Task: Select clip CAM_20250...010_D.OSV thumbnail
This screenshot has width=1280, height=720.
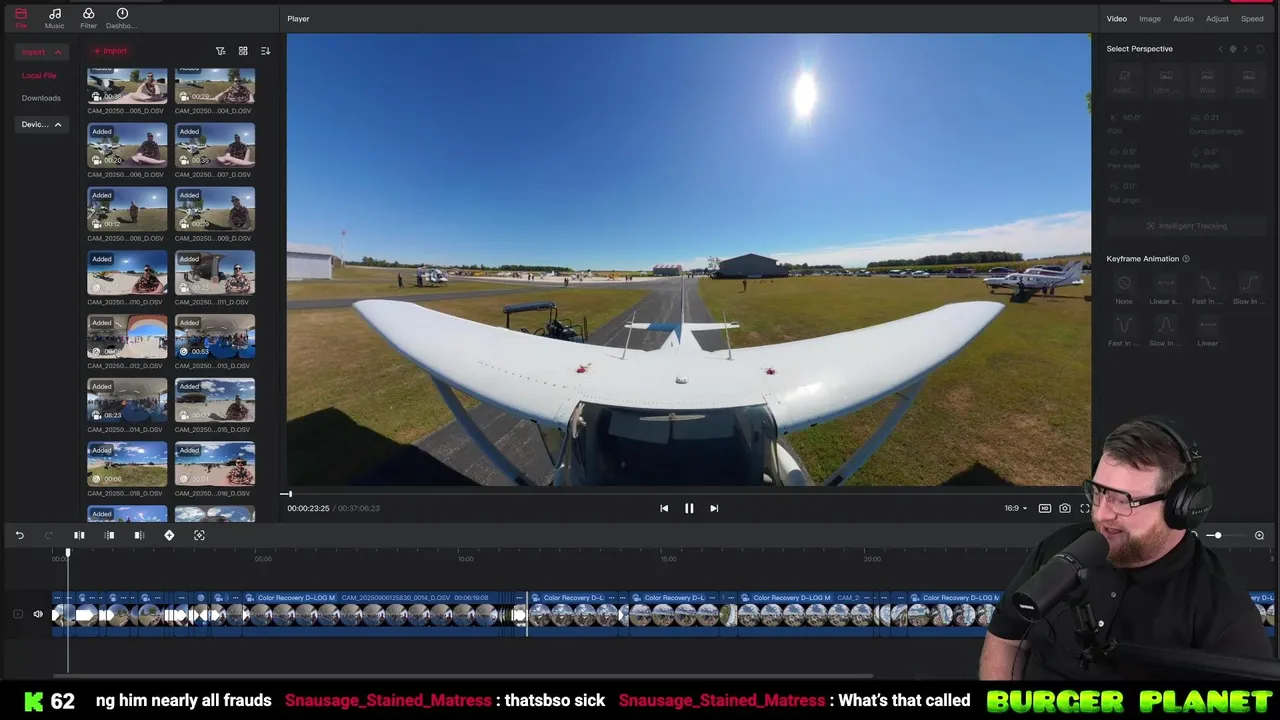Action: 127,273
